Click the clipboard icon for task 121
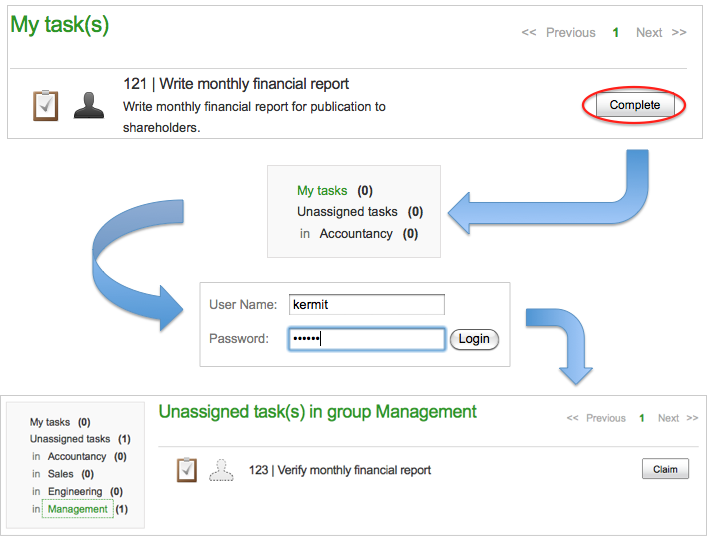The width and height of the screenshot is (711, 538). coord(46,104)
